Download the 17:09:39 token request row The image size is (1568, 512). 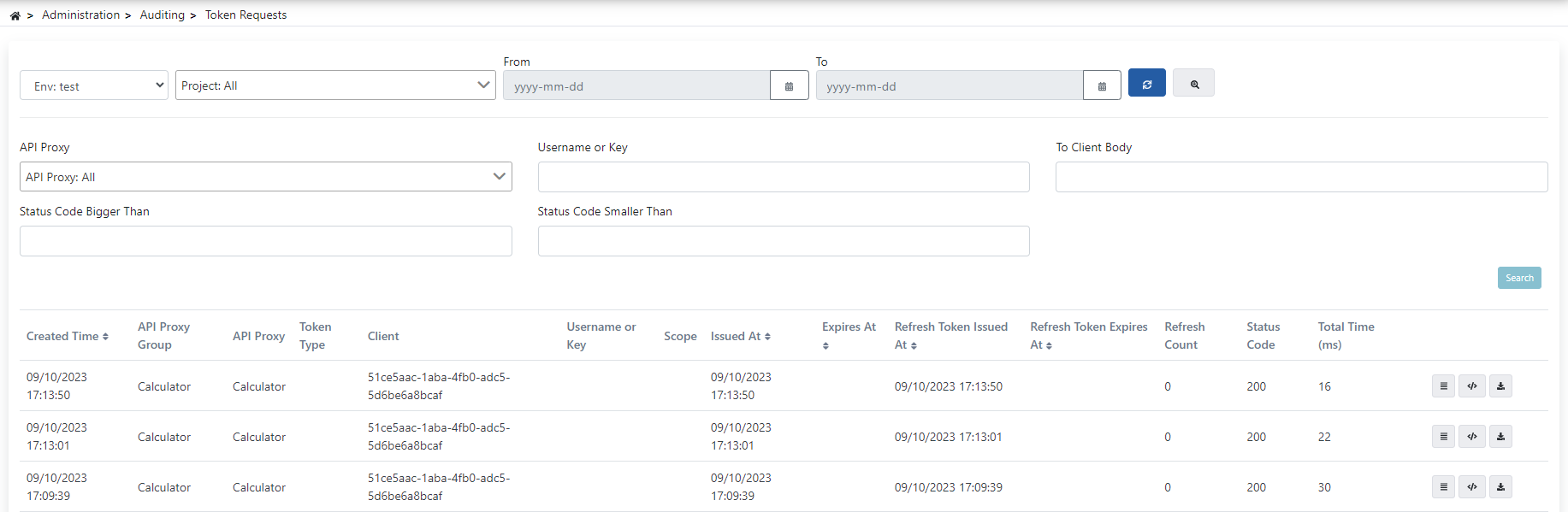[x=1500, y=487]
